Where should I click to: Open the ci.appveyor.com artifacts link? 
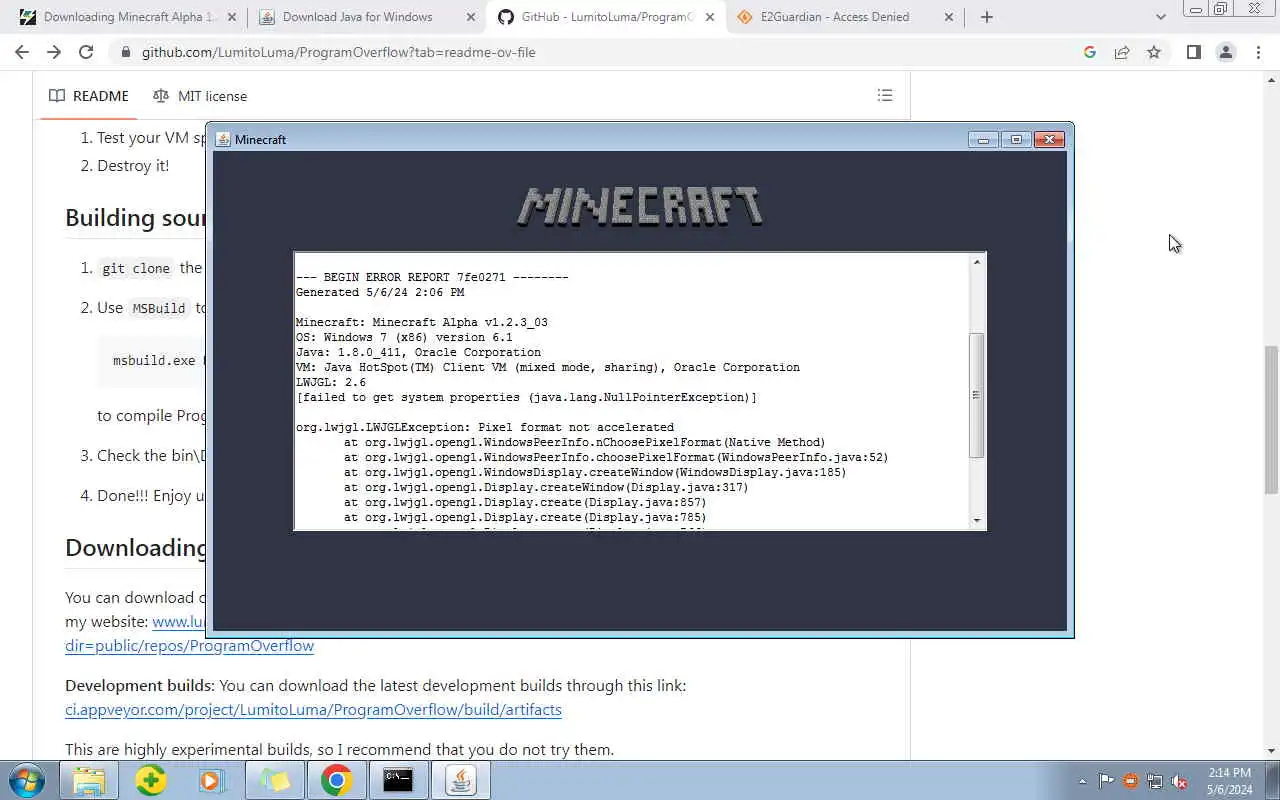313,710
